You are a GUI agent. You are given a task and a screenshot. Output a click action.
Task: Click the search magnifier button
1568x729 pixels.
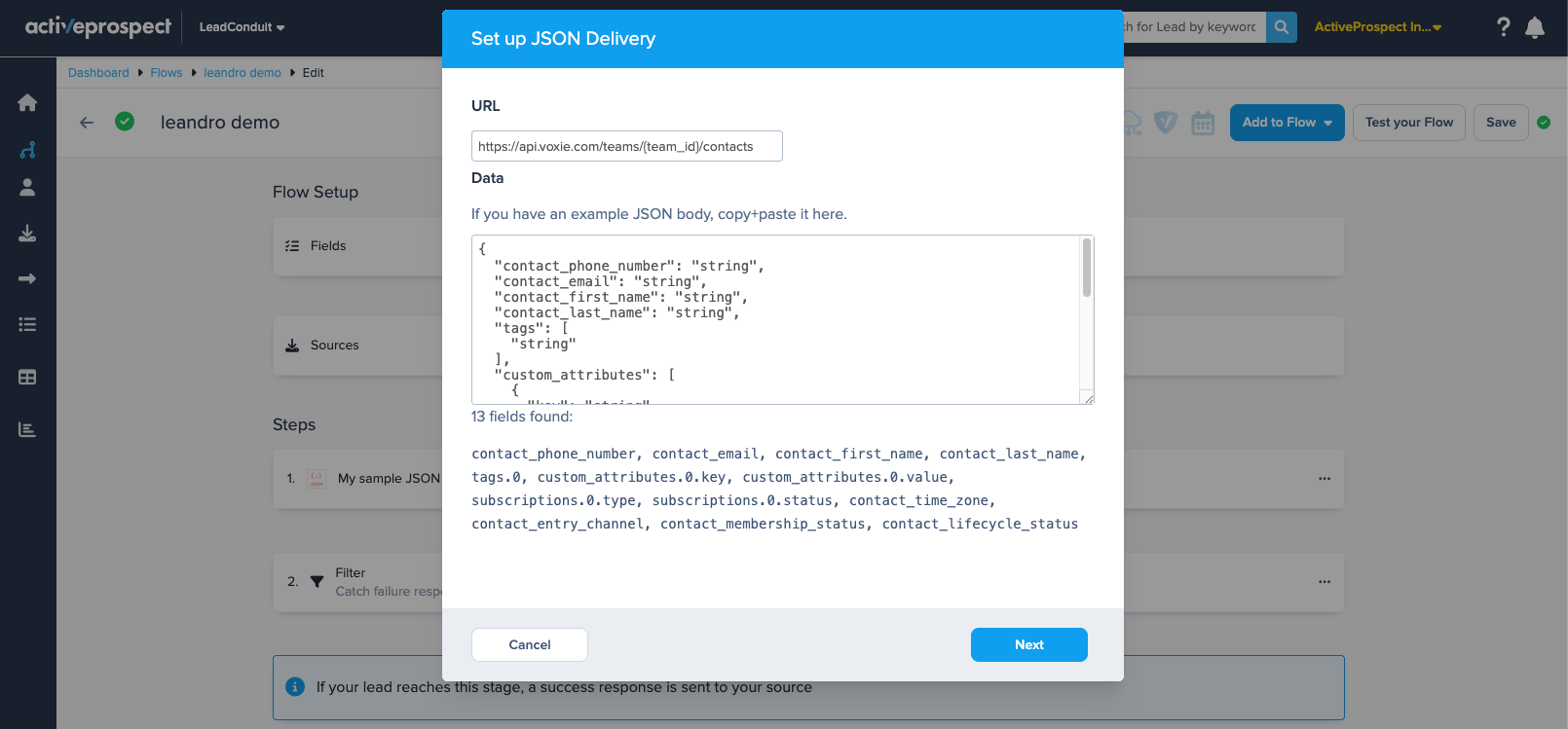1282,27
